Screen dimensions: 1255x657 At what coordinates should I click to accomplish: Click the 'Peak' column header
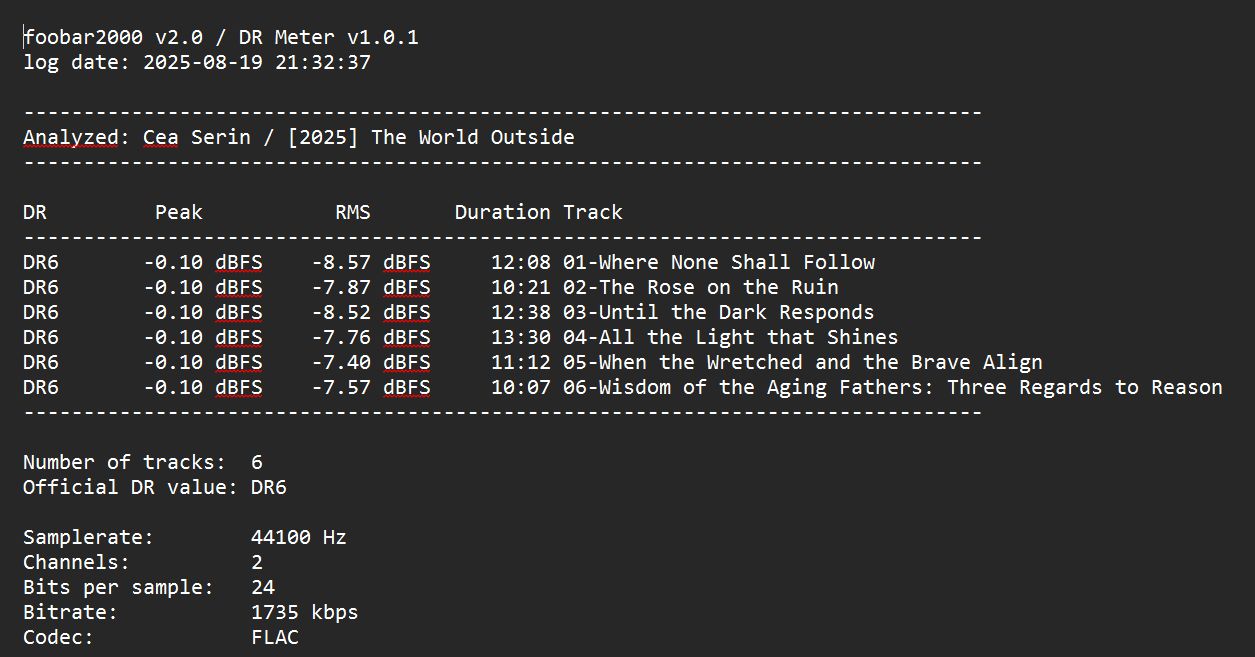(179, 212)
